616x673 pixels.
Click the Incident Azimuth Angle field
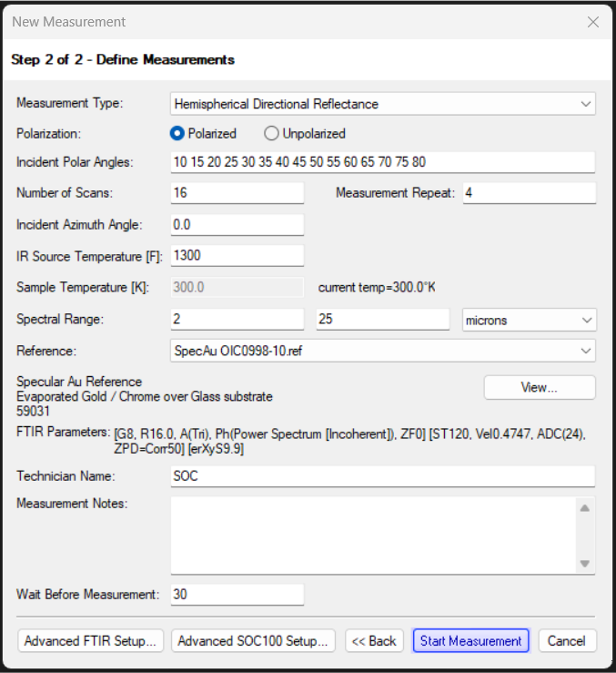coord(237,225)
